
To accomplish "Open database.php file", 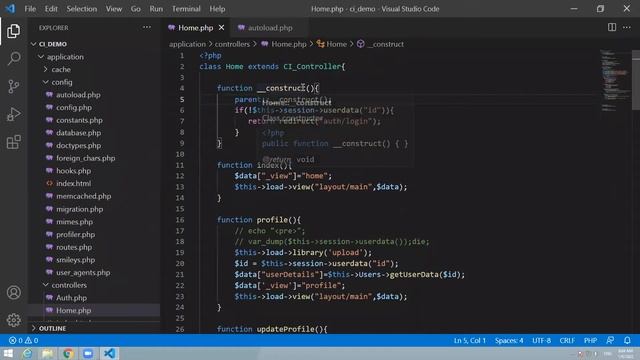I will (x=78, y=133).
